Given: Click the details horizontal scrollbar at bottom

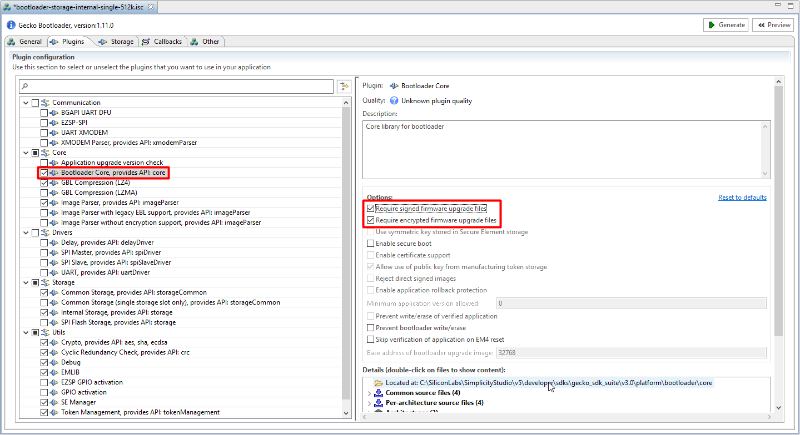Looking at the screenshot, I should pyautogui.click(x=567, y=417).
